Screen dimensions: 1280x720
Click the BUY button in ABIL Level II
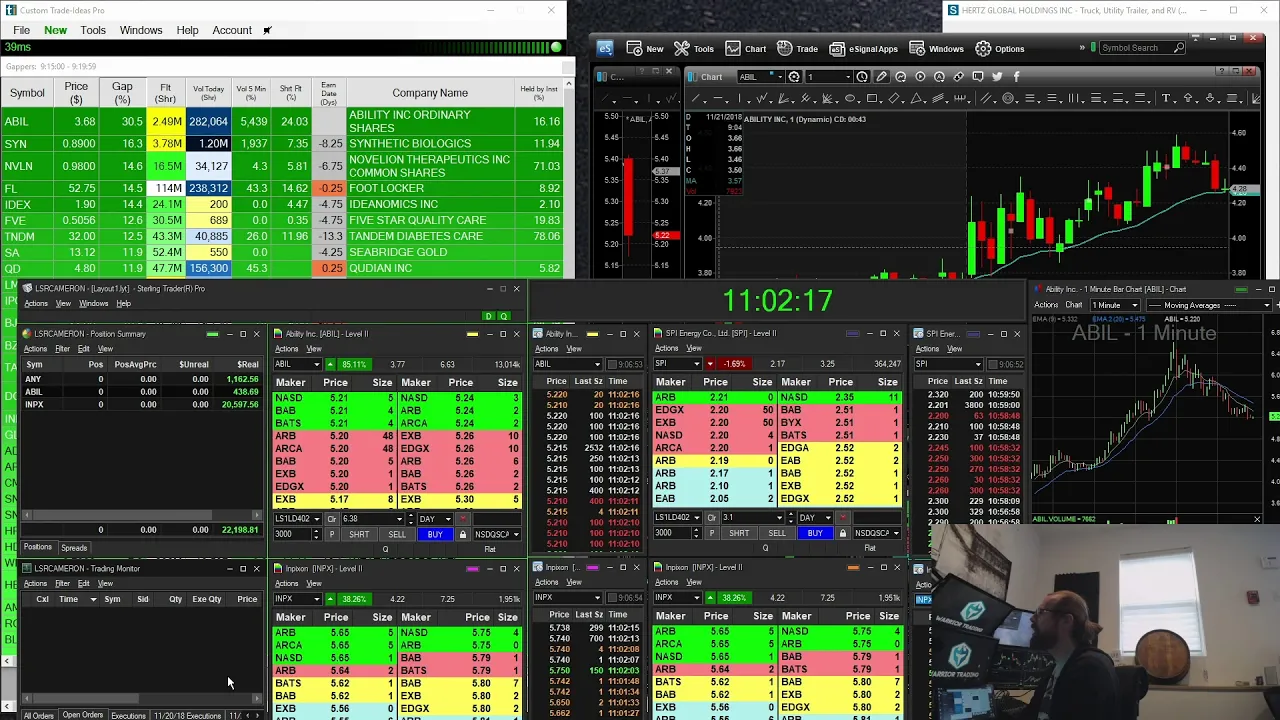click(x=434, y=534)
